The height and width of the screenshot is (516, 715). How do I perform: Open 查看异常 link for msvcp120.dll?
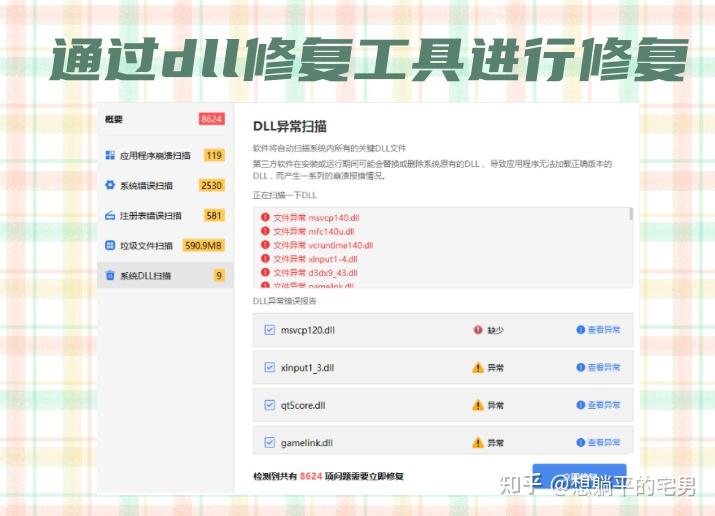pos(604,330)
